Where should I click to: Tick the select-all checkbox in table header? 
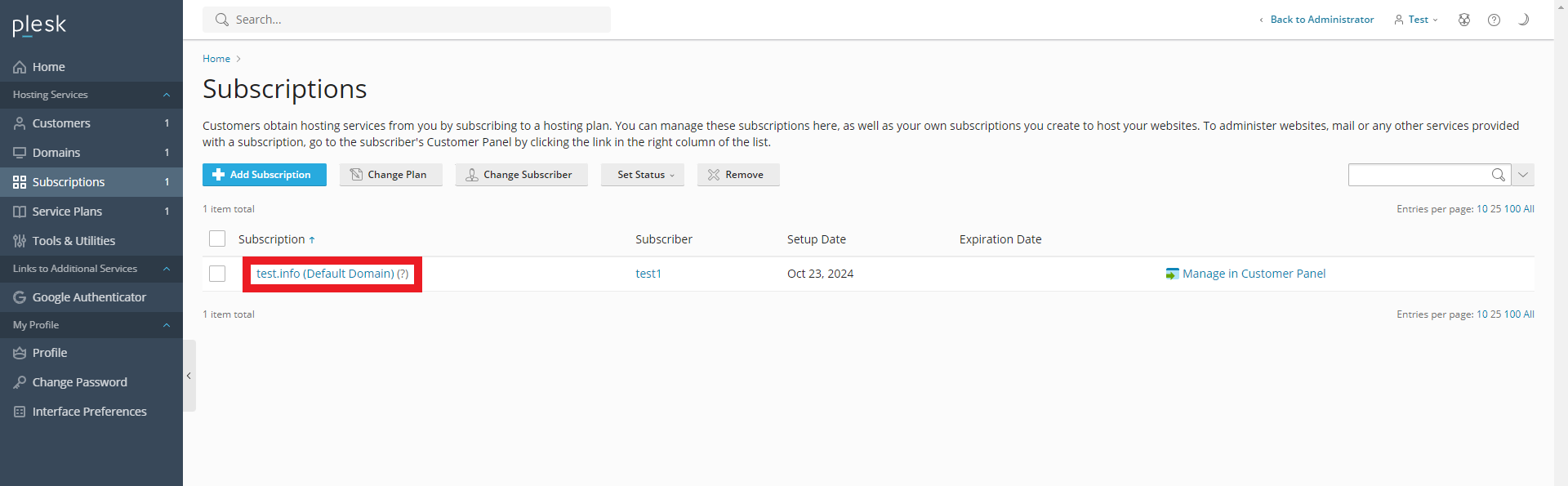[x=217, y=239]
